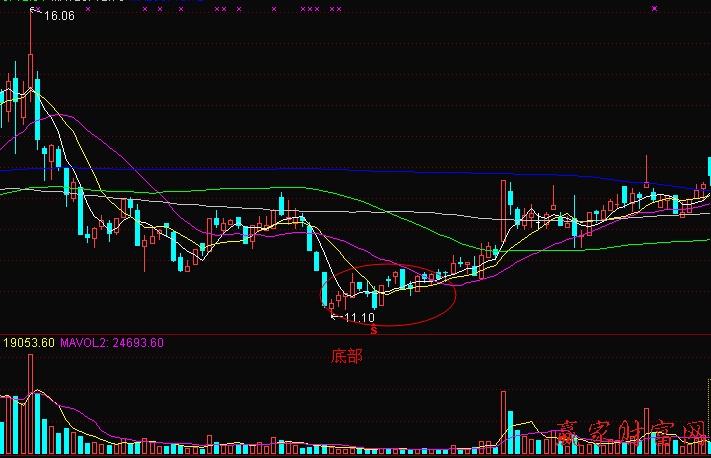This screenshot has height=458, width=711.
Task: Click the red S marker below the ellipse
Action: [374, 328]
